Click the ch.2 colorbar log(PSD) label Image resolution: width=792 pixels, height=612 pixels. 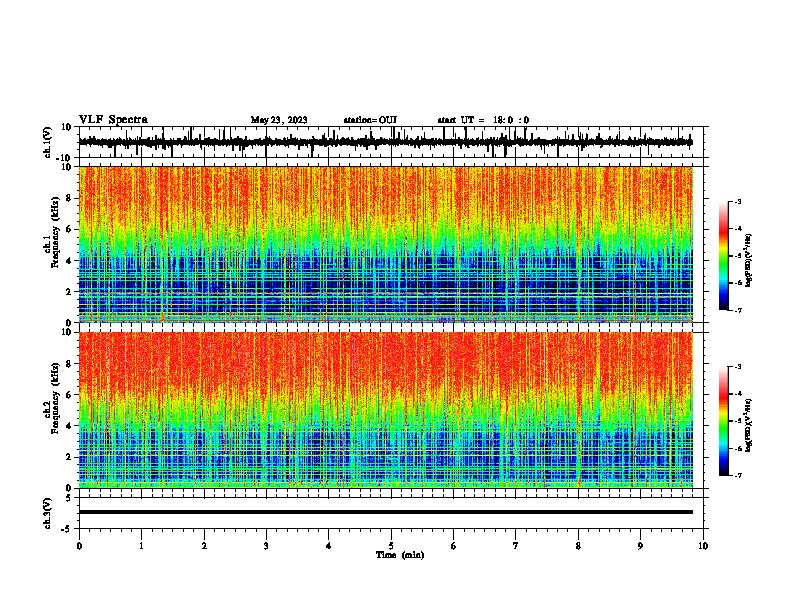click(x=749, y=426)
